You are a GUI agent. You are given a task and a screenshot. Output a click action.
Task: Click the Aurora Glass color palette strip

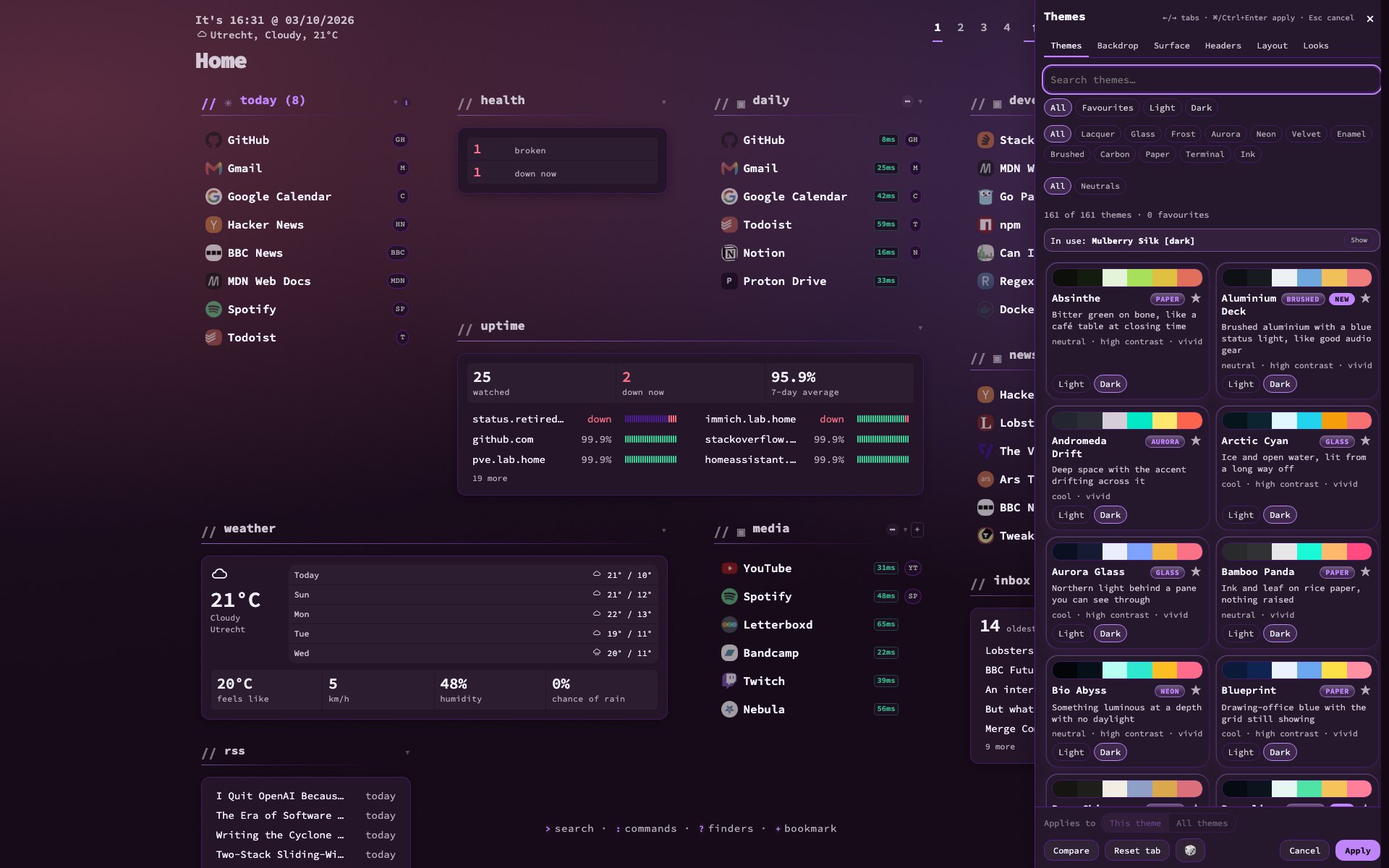(x=1127, y=551)
